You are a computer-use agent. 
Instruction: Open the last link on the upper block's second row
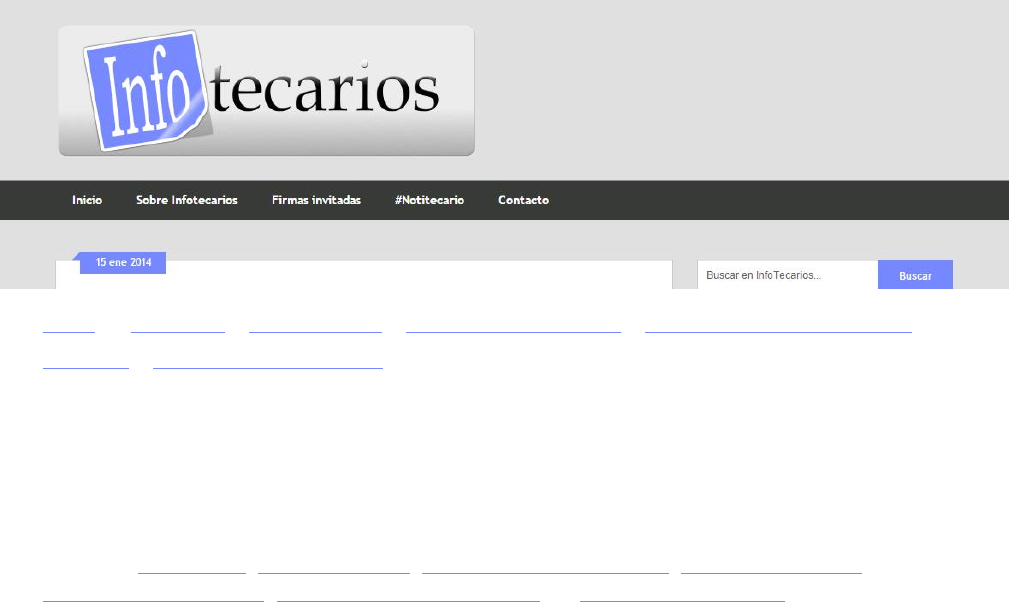[x=267, y=366]
